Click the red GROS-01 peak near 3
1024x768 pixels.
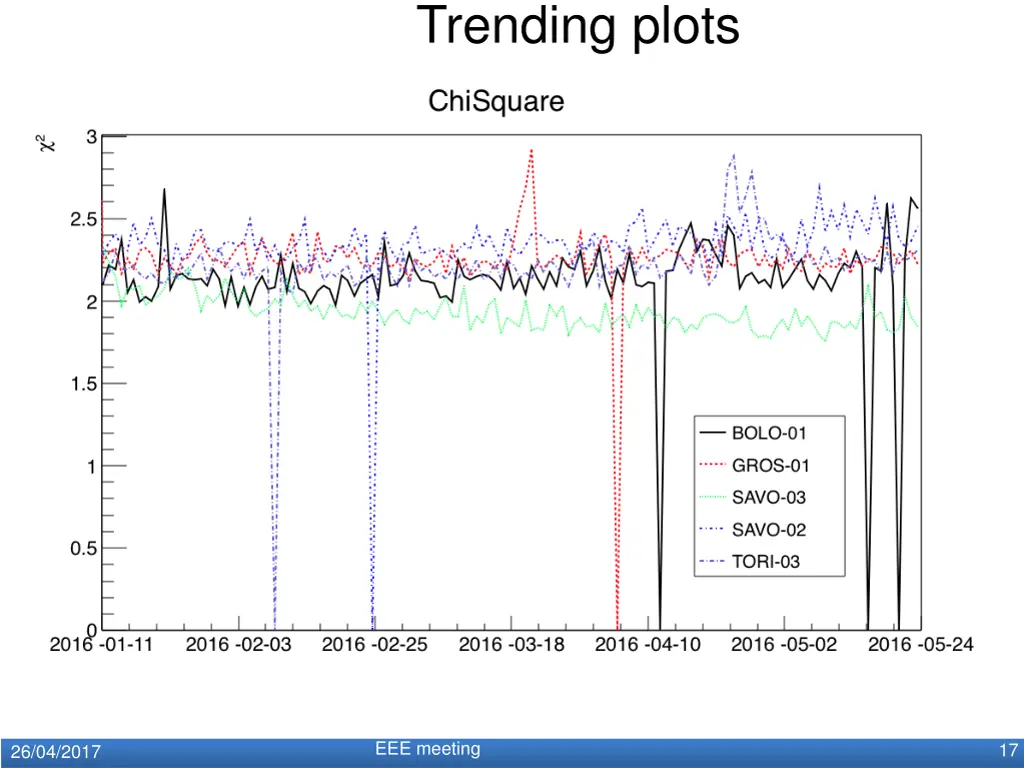tap(531, 152)
